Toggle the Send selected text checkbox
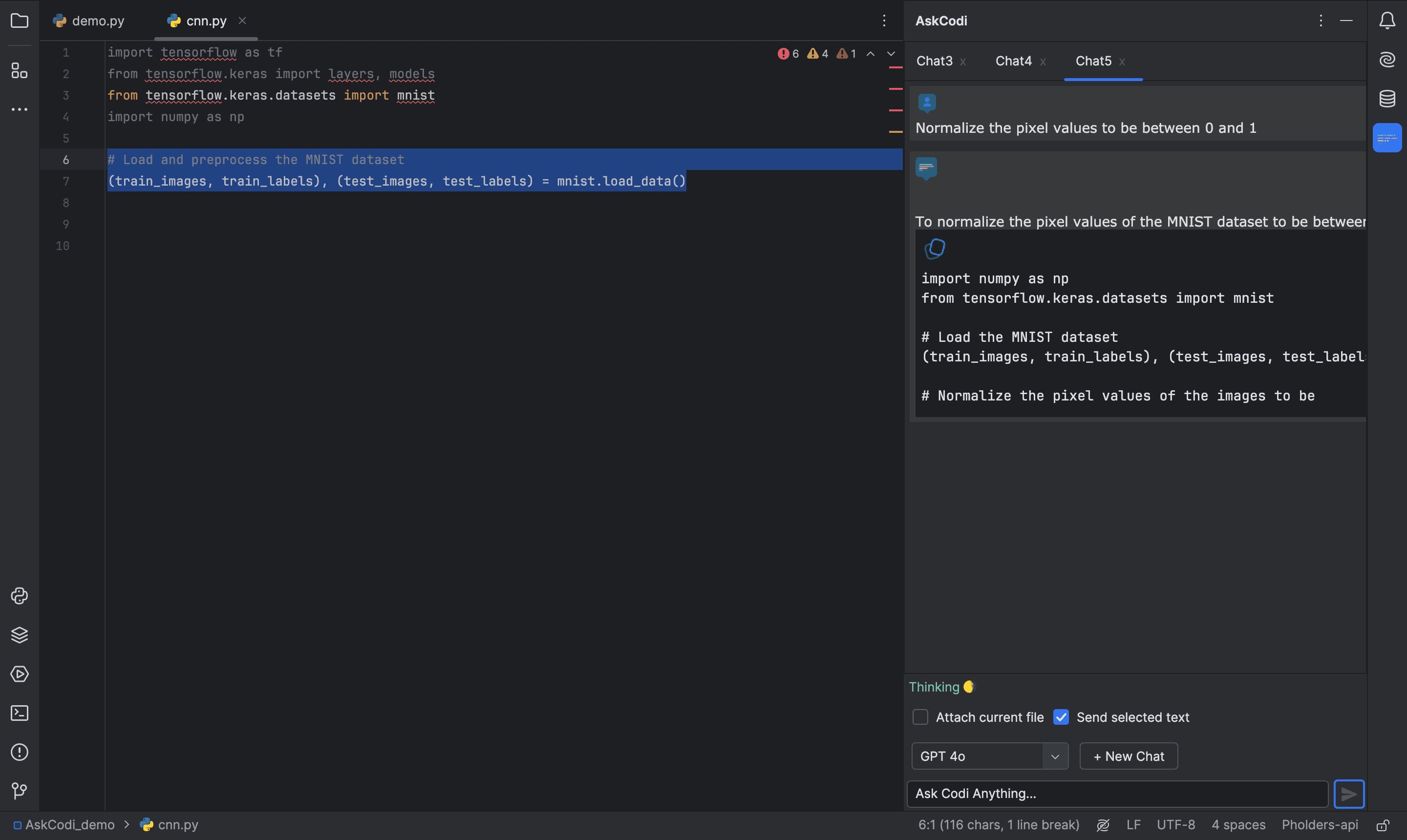This screenshot has width=1407, height=840. coord(1061,718)
